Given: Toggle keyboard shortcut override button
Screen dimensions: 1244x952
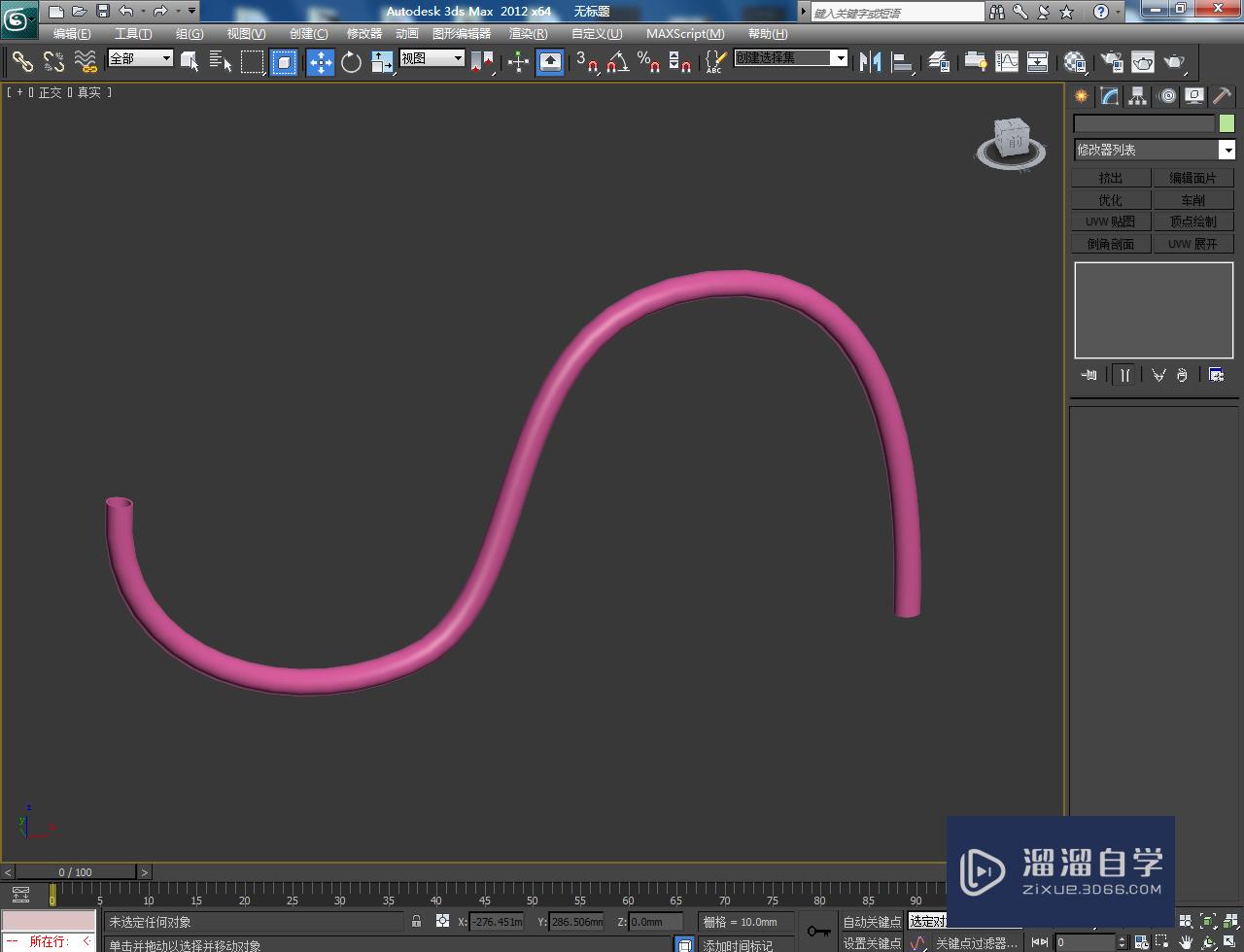Looking at the screenshot, I should click(x=550, y=61).
